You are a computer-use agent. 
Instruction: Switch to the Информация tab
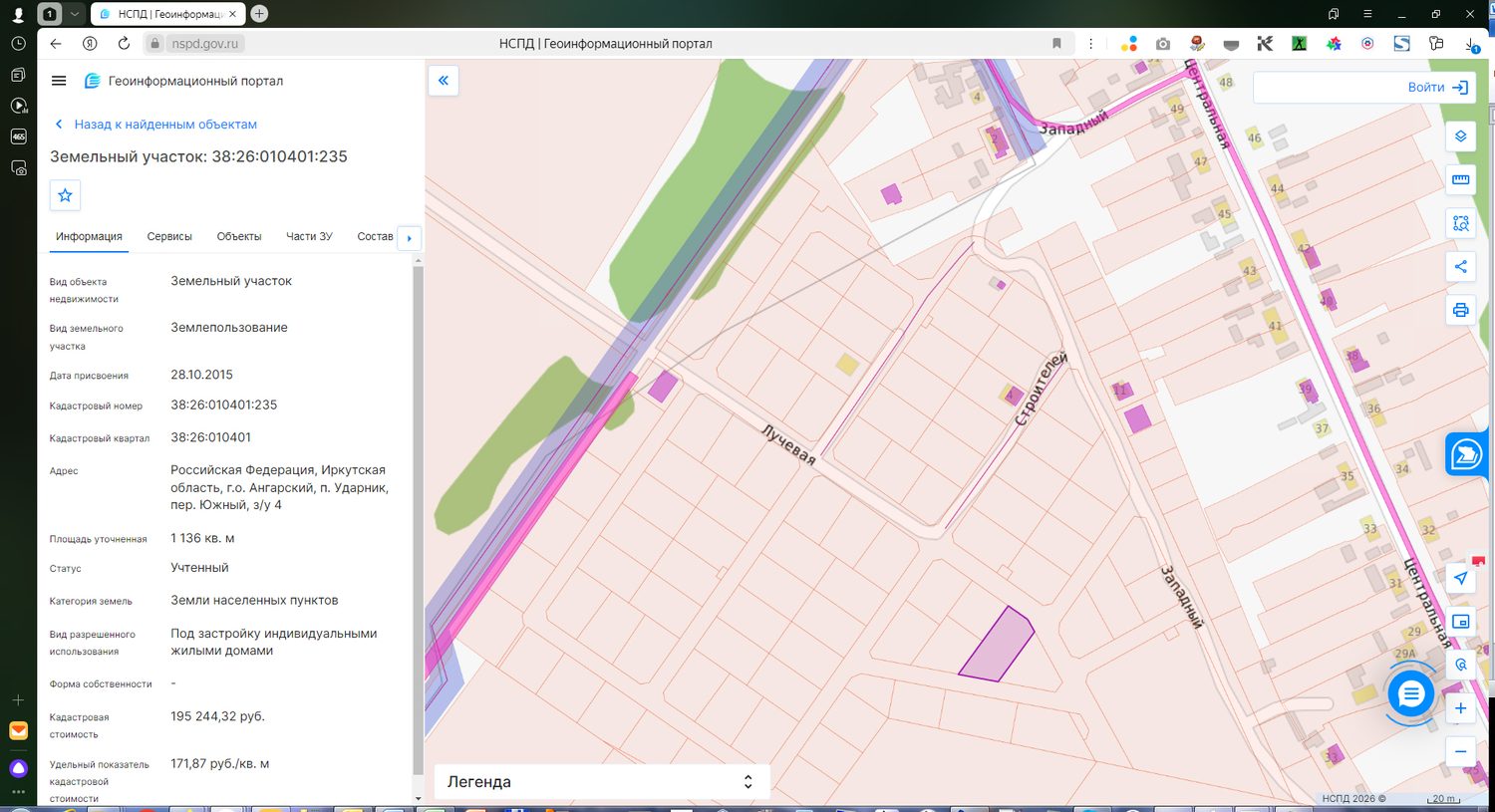coord(89,237)
